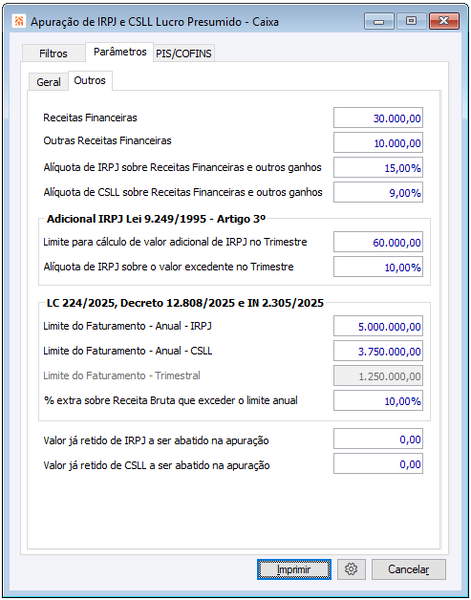Click 'Limite do Faturamento - Anual - CSLL' label
Image resolution: width=471 pixels, height=600 pixels.
(127, 351)
